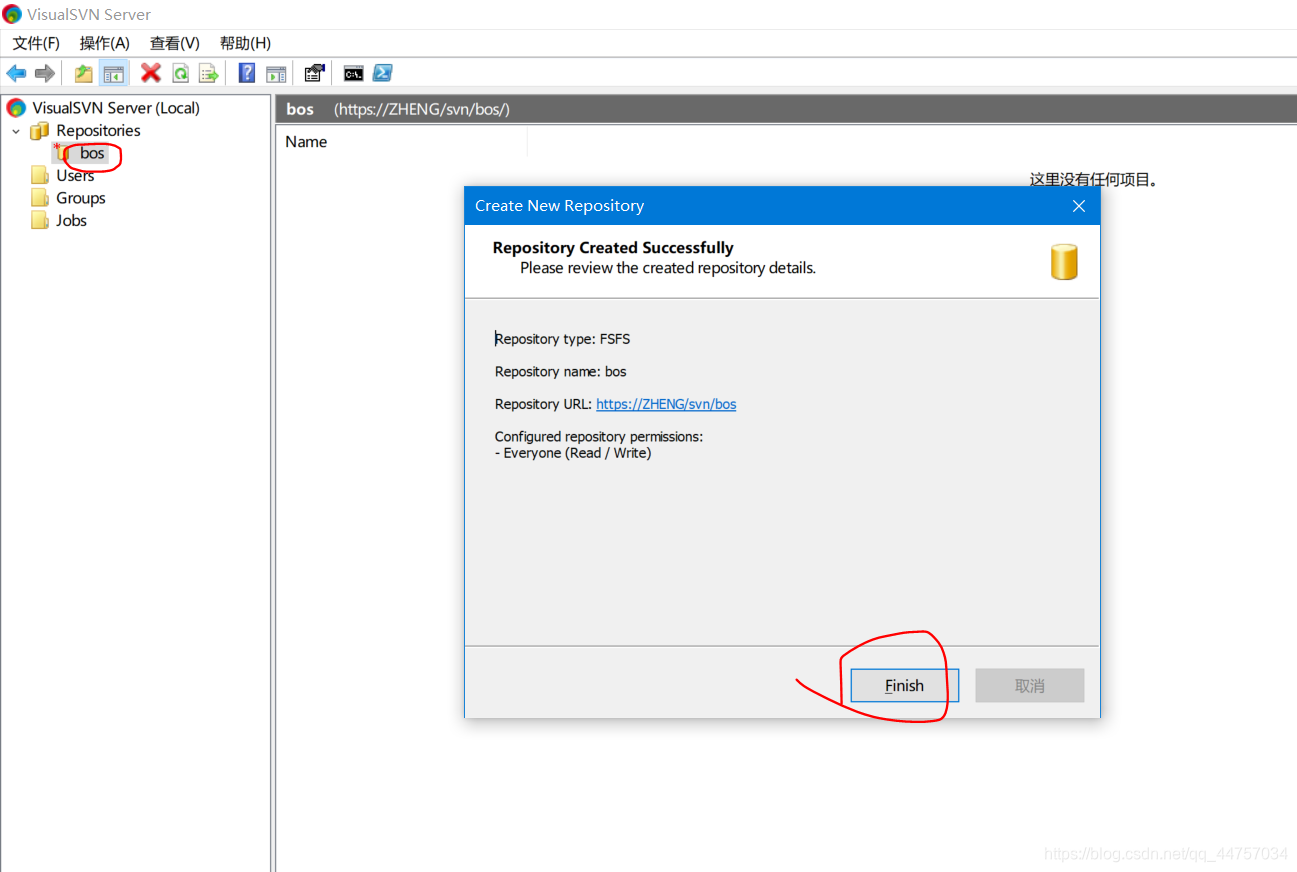Open the 操作(A) menu
Screen dimensions: 1297x872
(x=105, y=43)
